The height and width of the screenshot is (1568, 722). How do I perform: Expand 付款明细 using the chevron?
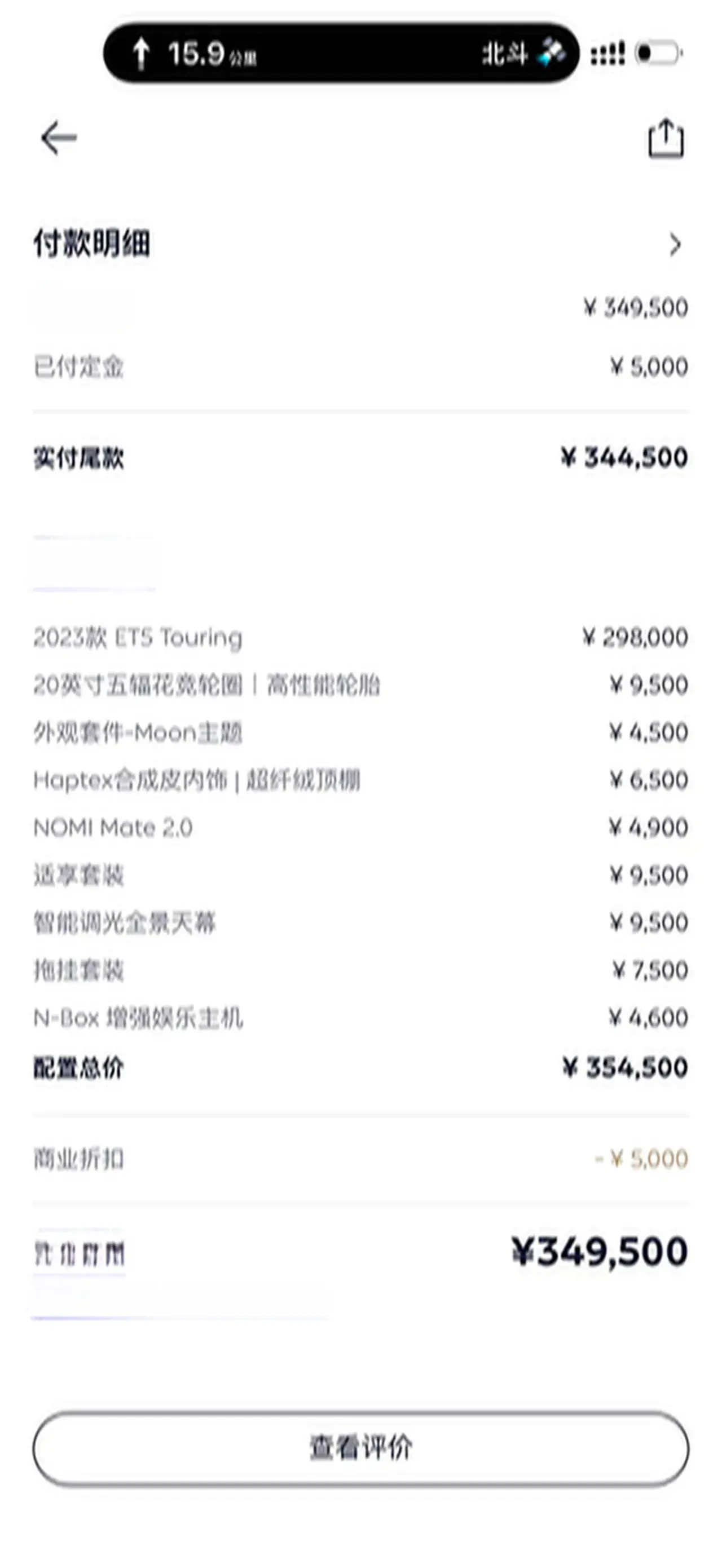(x=675, y=245)
